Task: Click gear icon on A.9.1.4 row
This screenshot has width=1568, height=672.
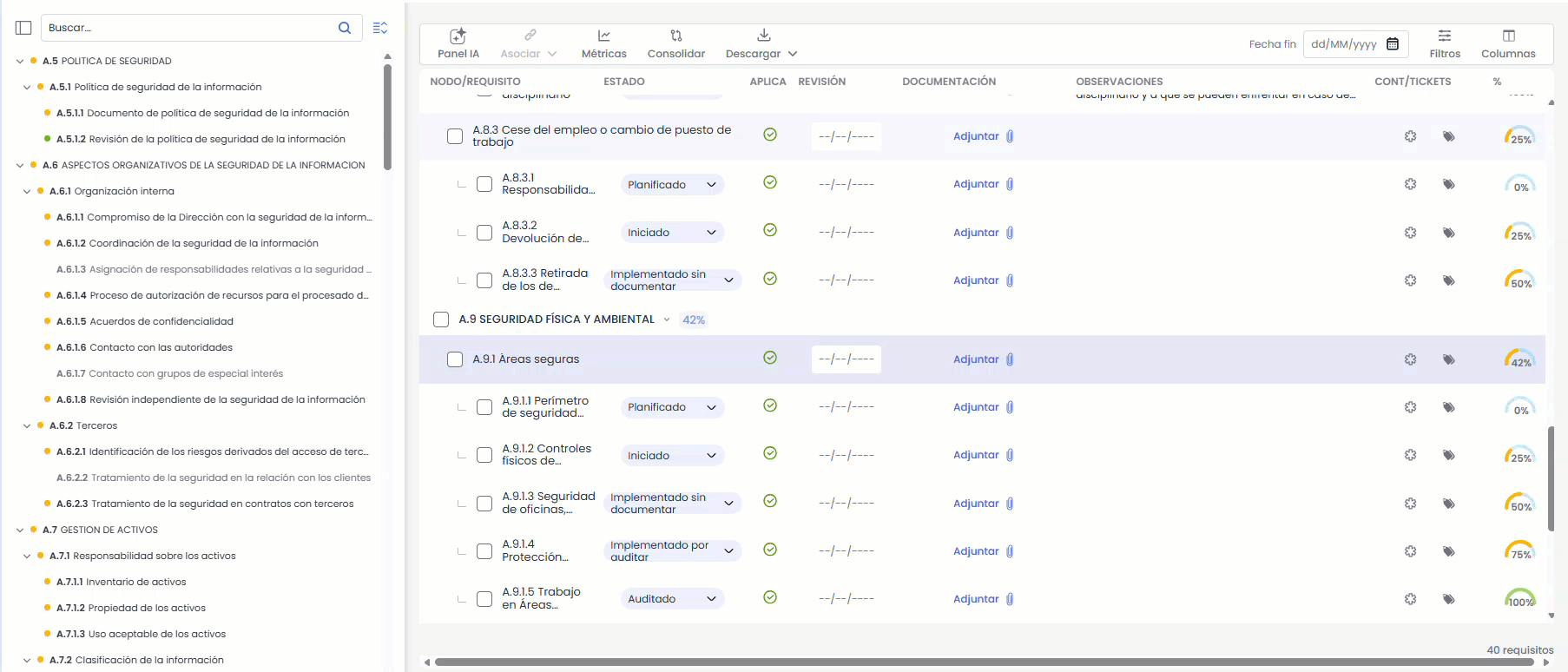Action: (x=1410, y=551)
